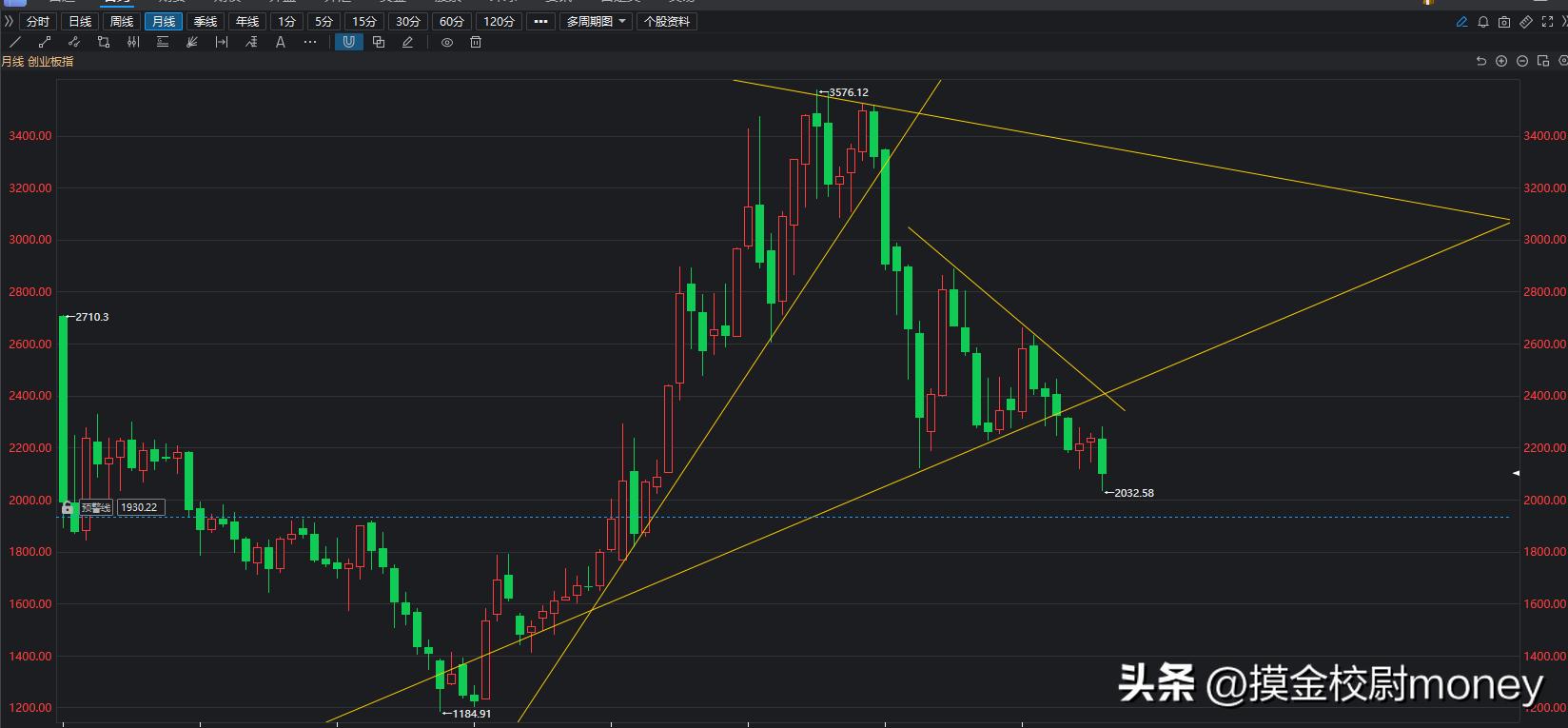Switch to the 30分 chart period
The height and width of the screenshot is (728, 1568).
tap(408, 21)
